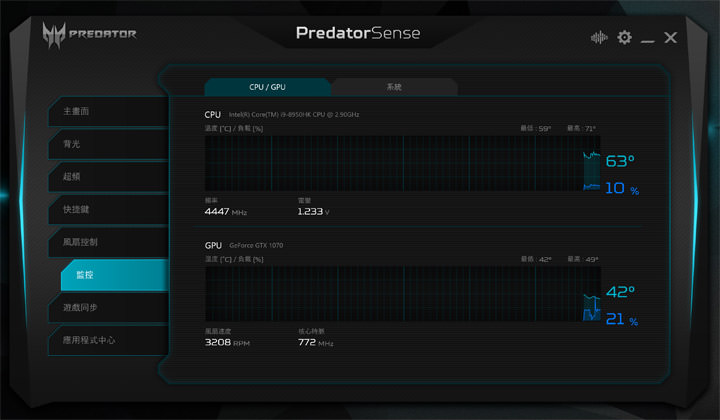
Task: Click the GPU temperature and load graph
Action: 392,294
